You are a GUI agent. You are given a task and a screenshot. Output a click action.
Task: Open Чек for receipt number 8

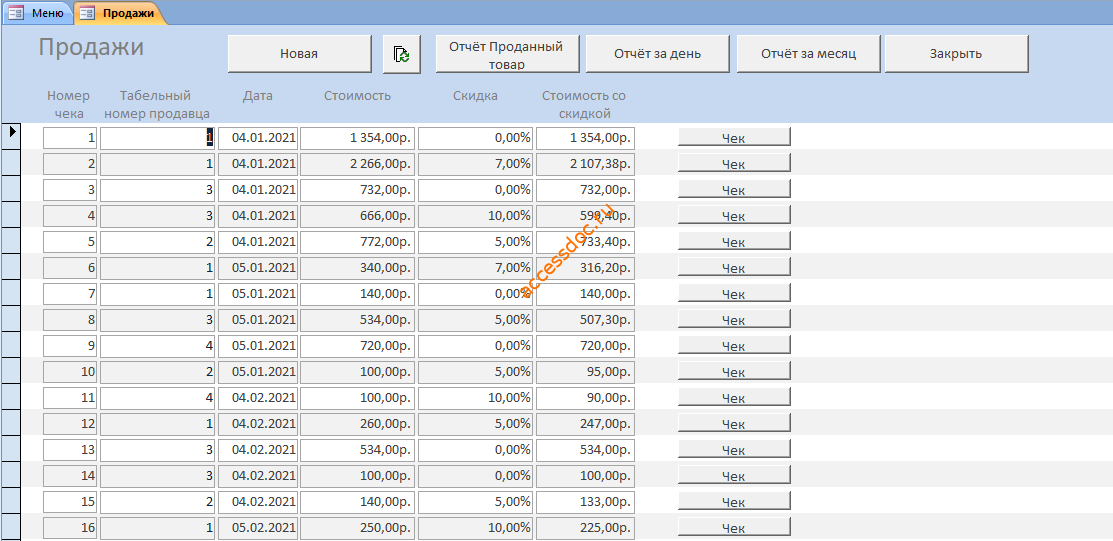[x=734, y=319]
